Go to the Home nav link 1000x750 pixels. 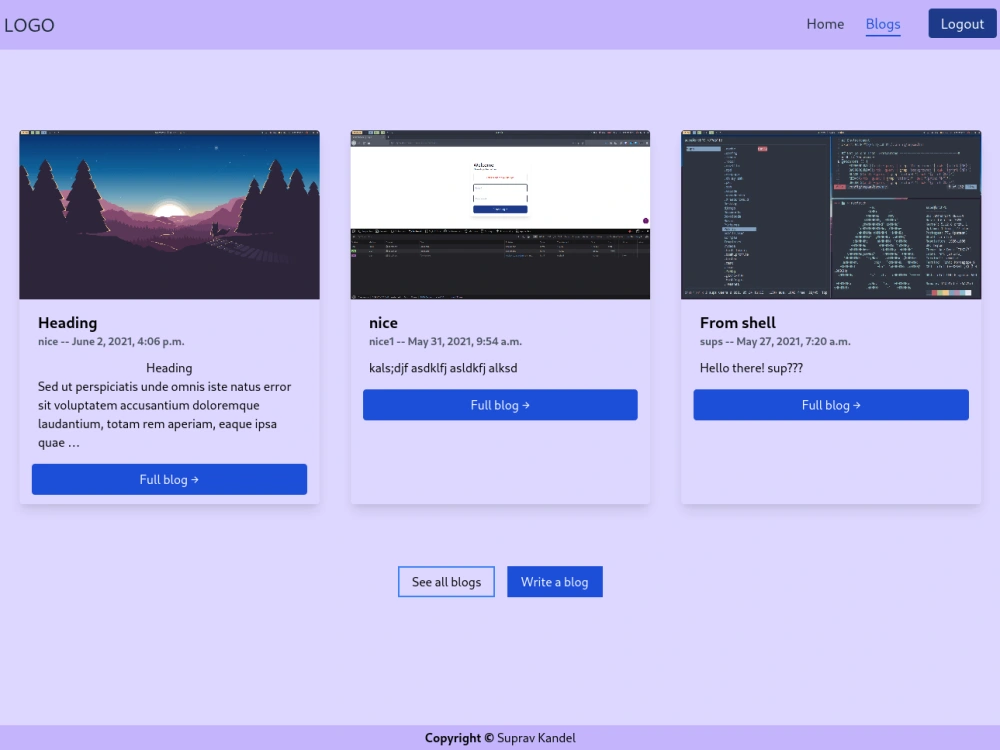pyautogui.click(x=825, y=24)
